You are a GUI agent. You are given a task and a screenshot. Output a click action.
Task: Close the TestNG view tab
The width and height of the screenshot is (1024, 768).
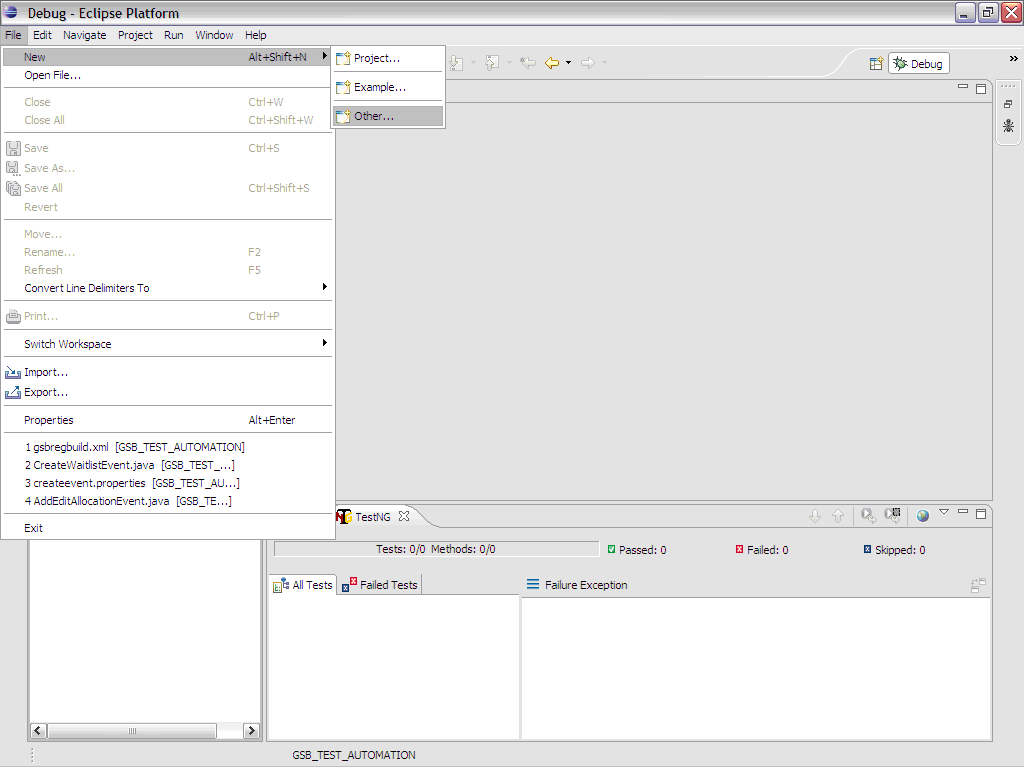[404, 517]
